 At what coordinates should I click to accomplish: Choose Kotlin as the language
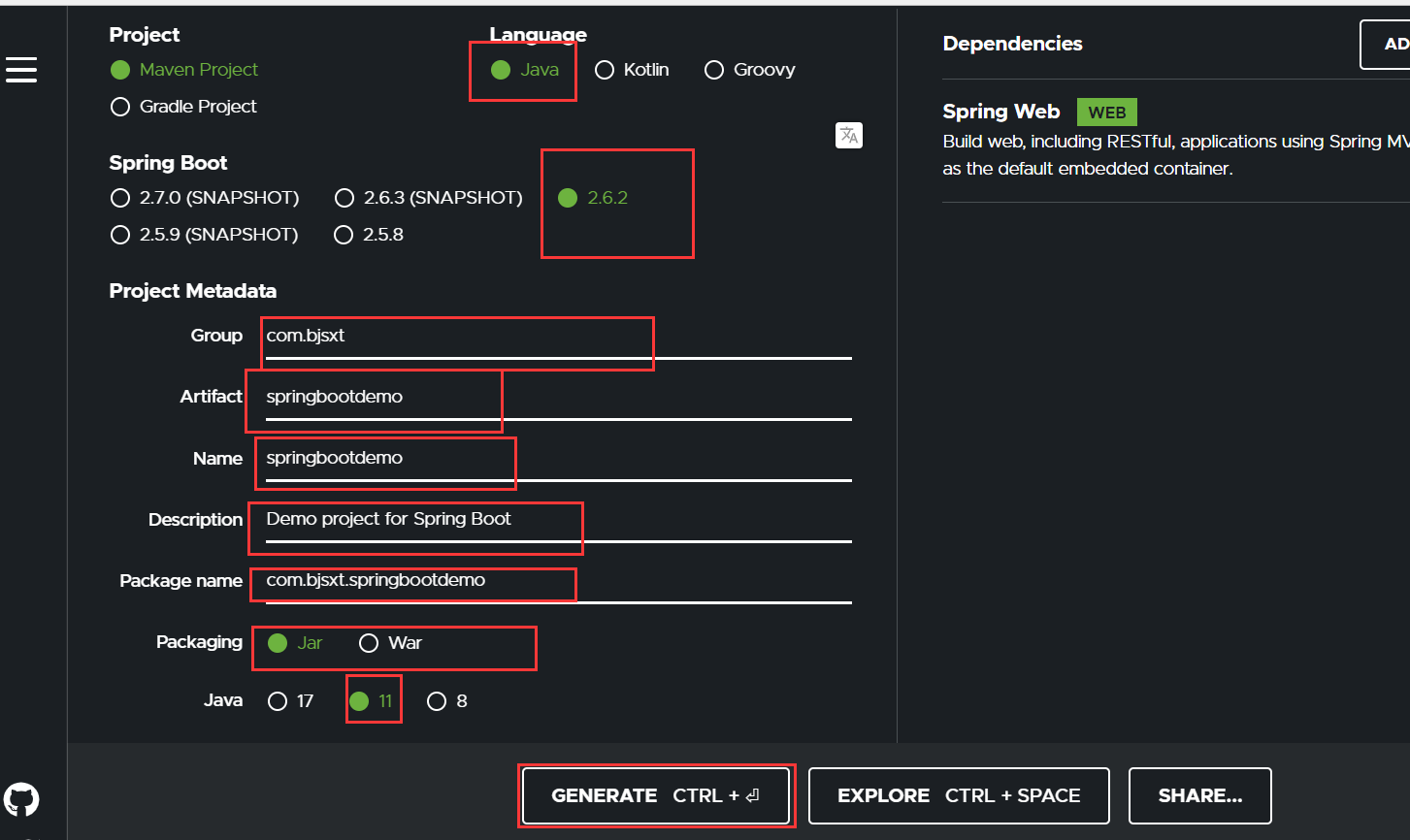tap(632, 70)
